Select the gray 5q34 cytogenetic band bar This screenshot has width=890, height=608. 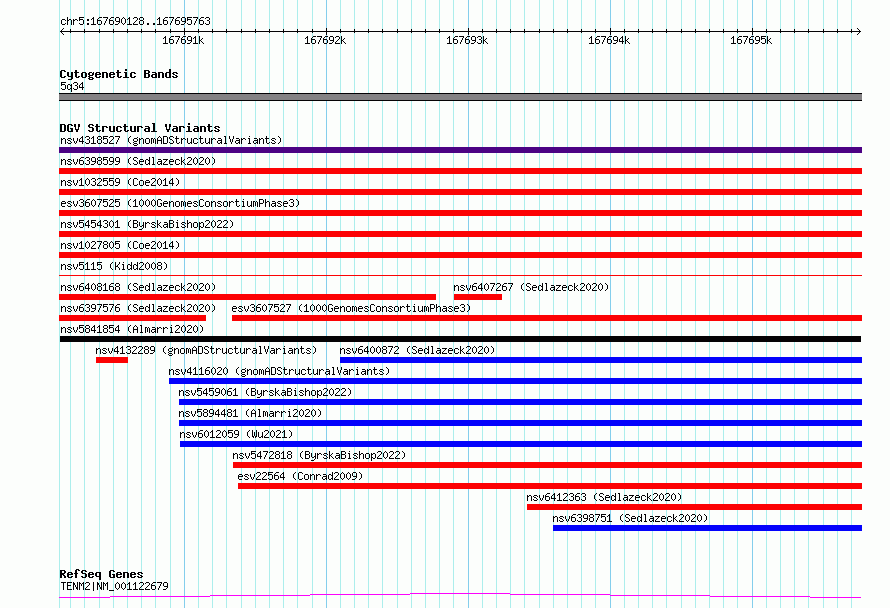[x=460, y=97]
